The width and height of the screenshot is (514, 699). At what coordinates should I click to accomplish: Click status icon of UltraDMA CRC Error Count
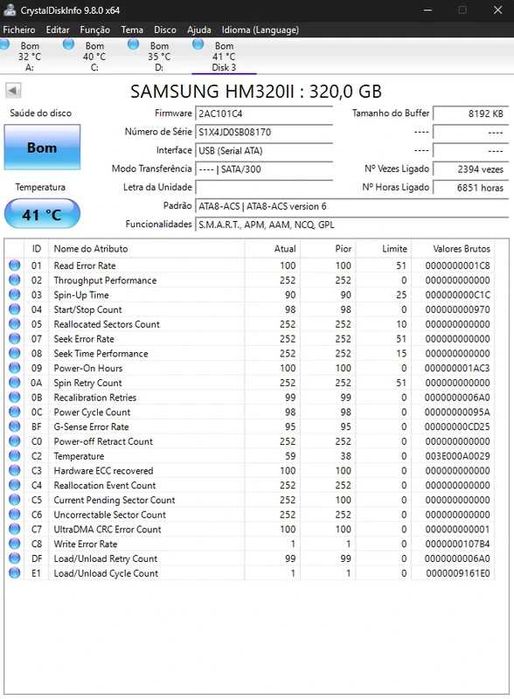coord(14,529)
